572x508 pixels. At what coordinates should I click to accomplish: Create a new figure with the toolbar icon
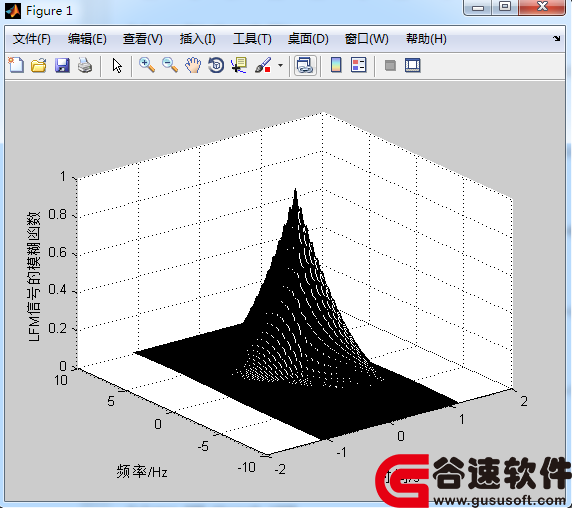pyautogui.click(x=16, y=65)
